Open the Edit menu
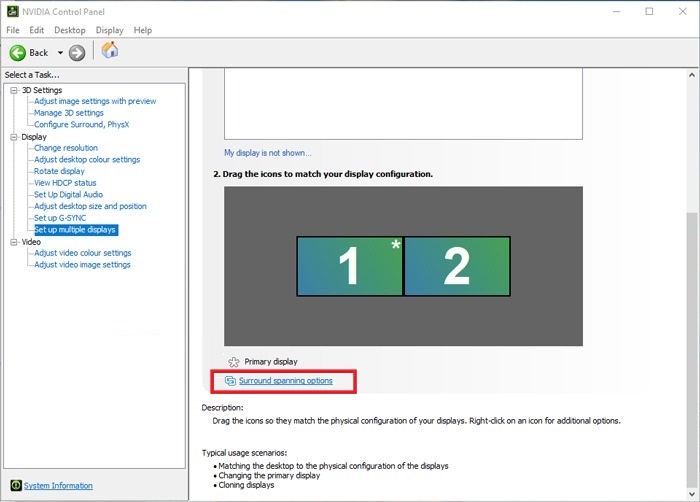 coord(37,30)
